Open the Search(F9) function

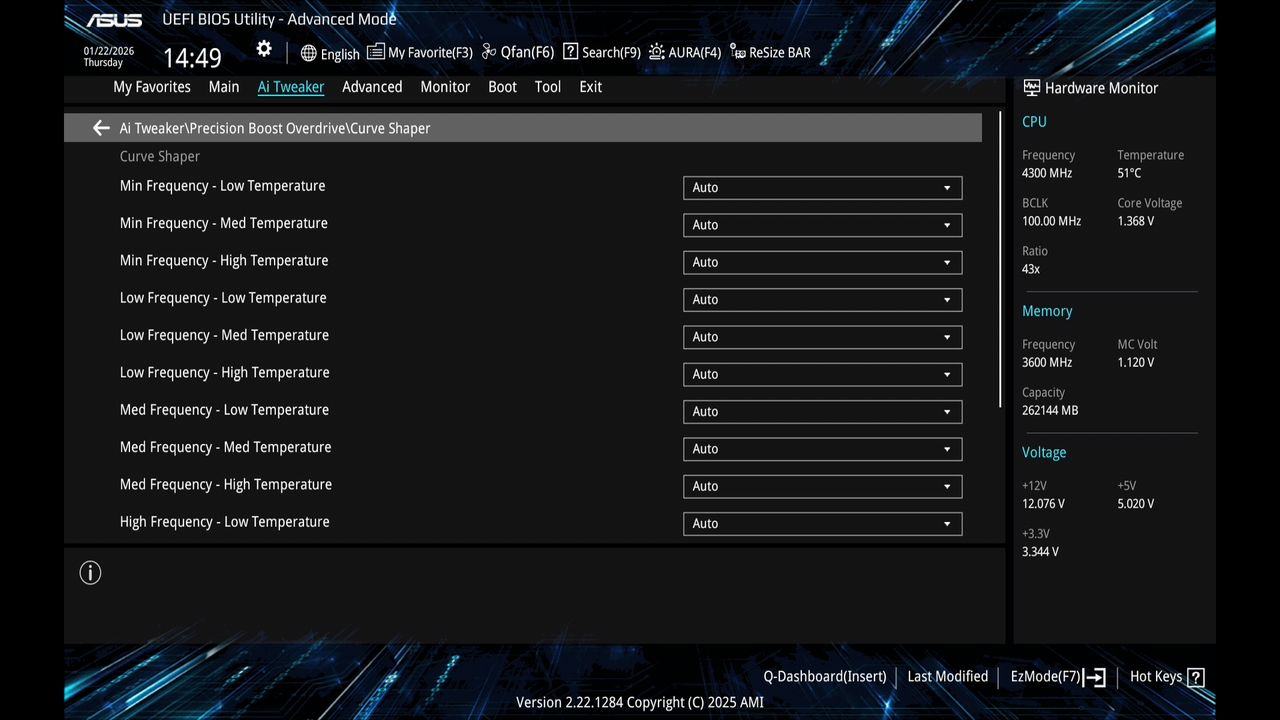(x=600, y=52)
